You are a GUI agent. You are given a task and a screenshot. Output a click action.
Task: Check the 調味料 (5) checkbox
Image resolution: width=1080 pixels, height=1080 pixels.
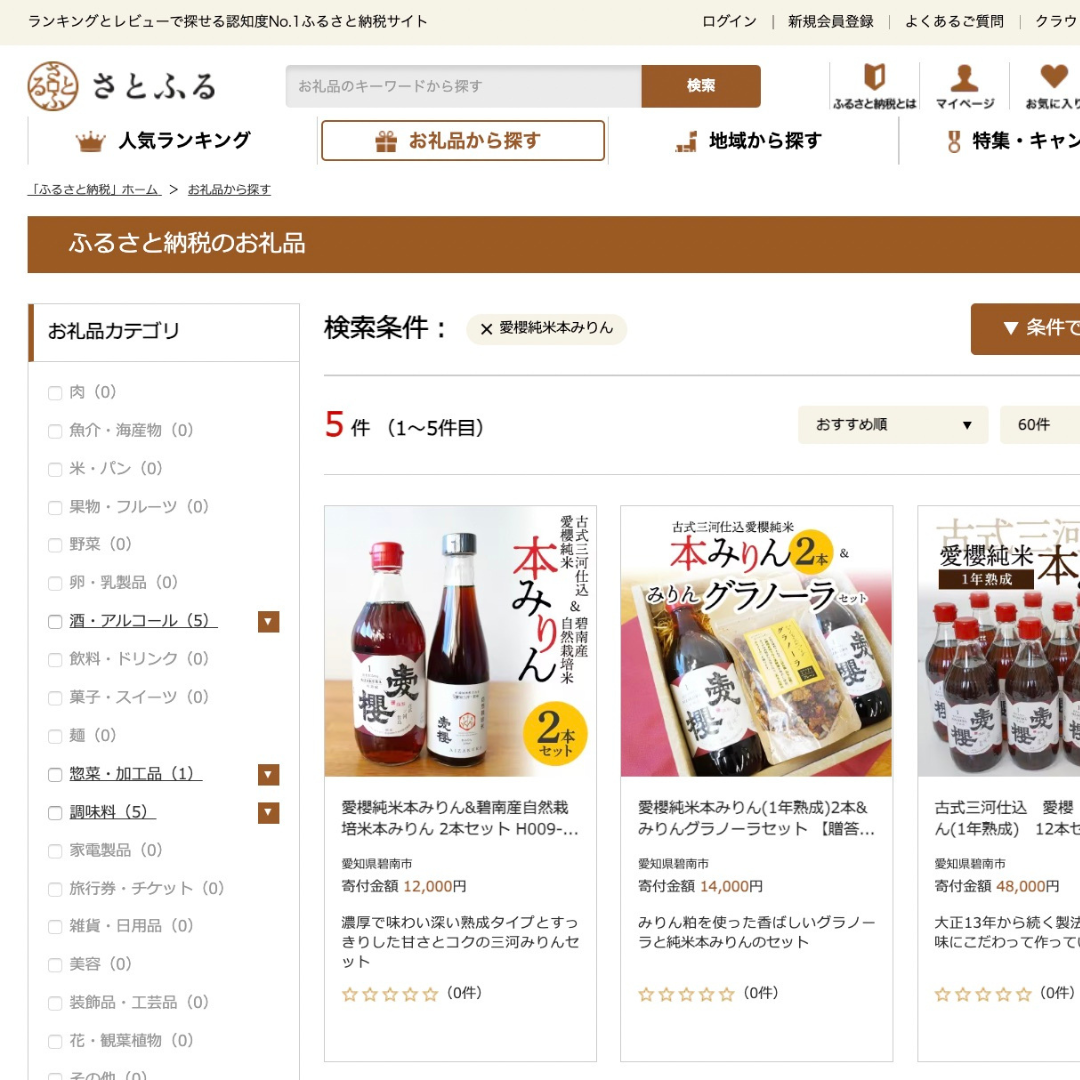[x=55, y=813]
